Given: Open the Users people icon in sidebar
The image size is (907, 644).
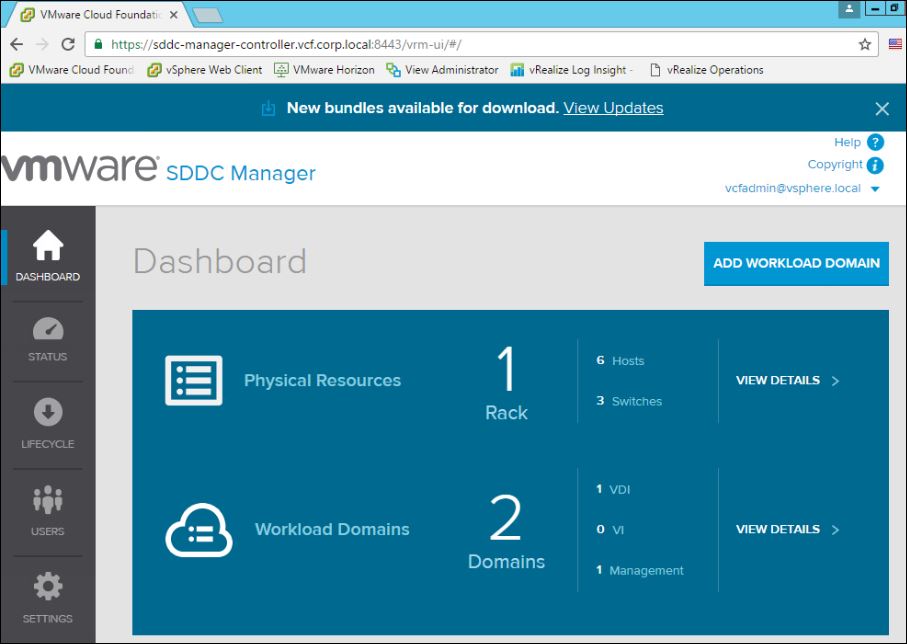Looking at the screenshot, I should coord(48,499).
